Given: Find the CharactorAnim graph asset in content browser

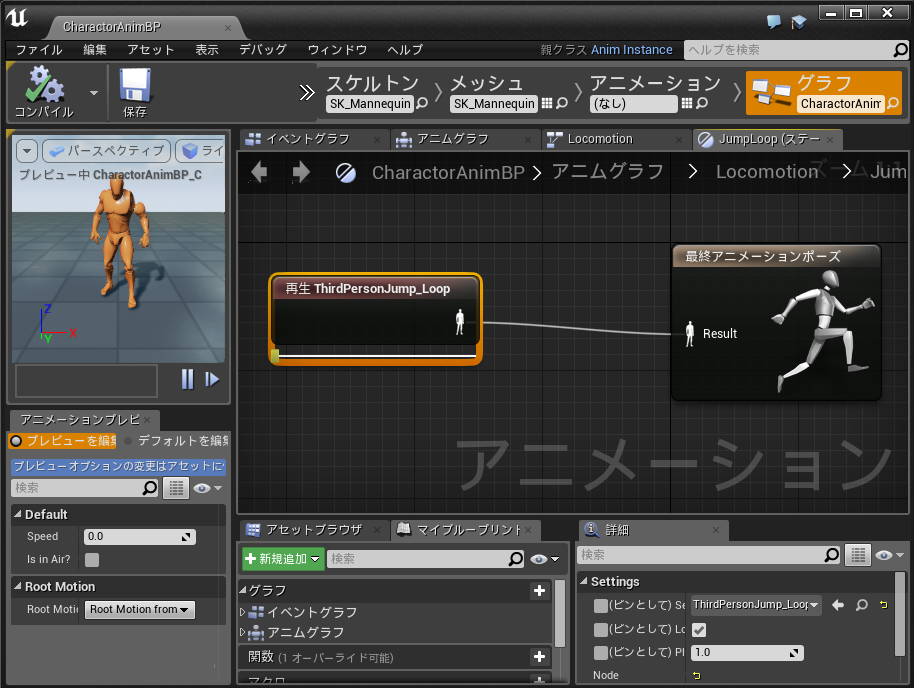Looking at the screenshot, I should (x=893, y=103).
